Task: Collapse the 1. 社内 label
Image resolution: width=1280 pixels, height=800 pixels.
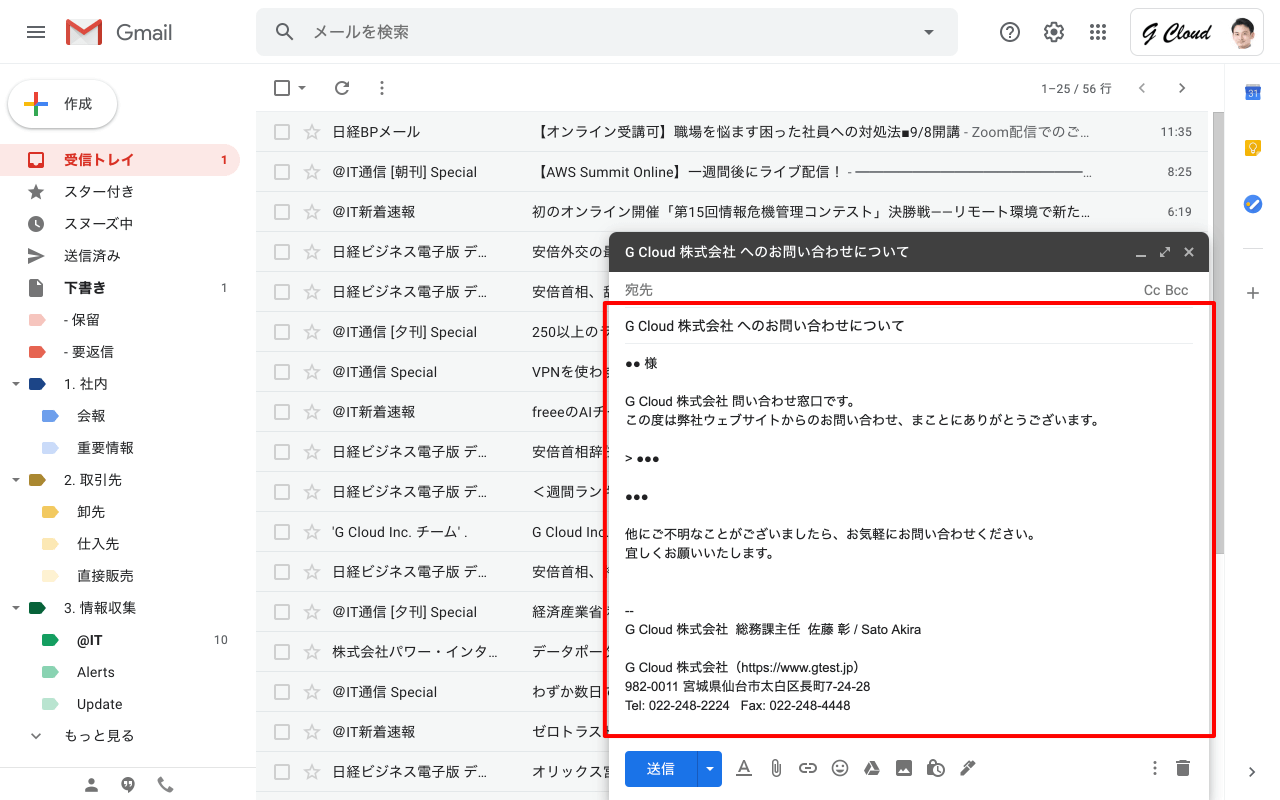Action: point(15,384)
